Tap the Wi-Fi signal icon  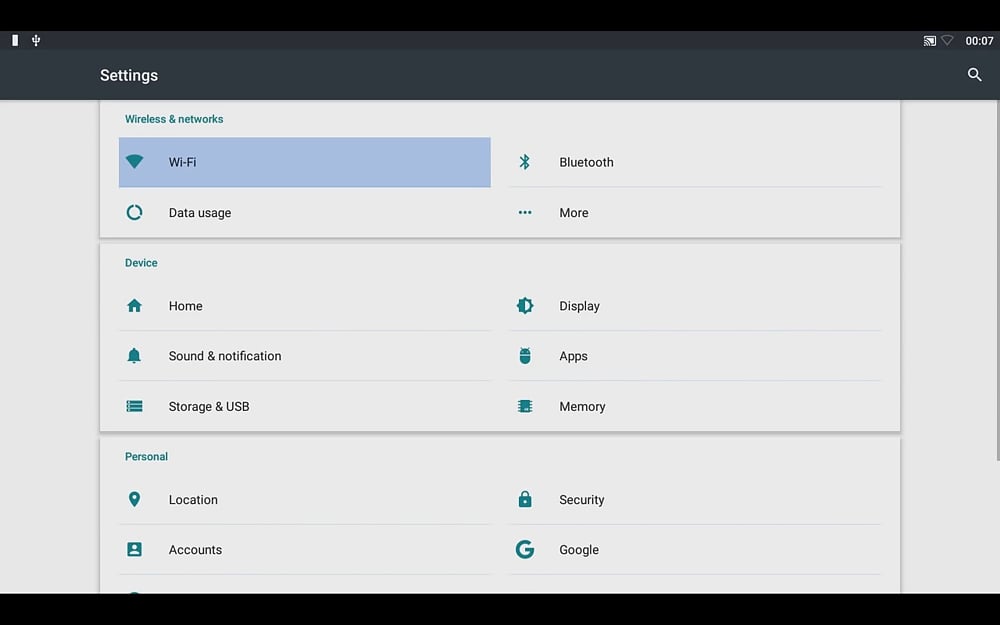point(134,161)
